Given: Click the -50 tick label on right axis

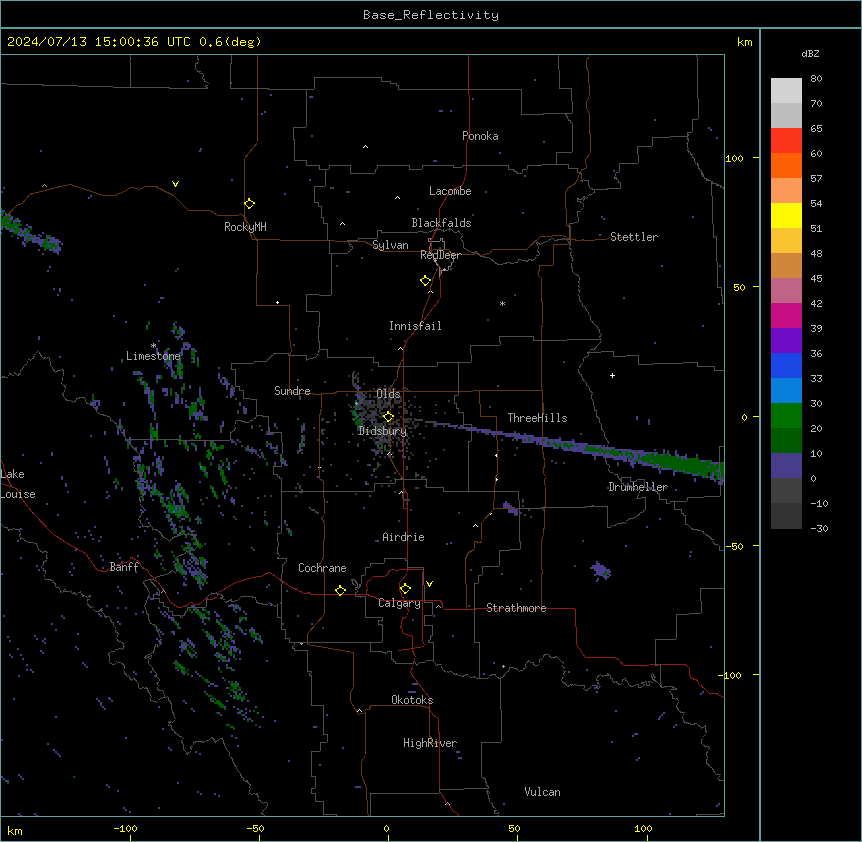Looking at the screenshot, I should tap(734, 546).
